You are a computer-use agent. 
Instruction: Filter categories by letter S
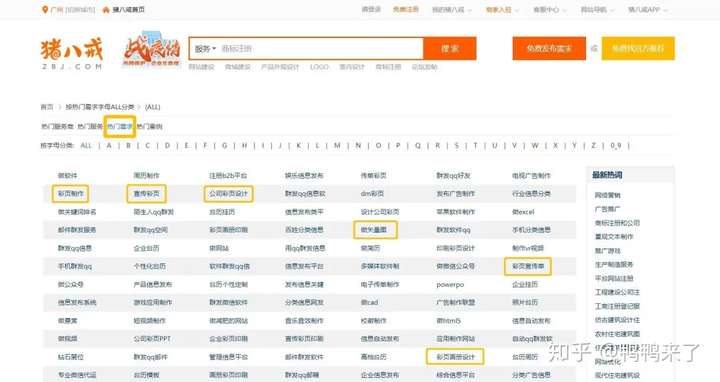click(x=456, y=146)
